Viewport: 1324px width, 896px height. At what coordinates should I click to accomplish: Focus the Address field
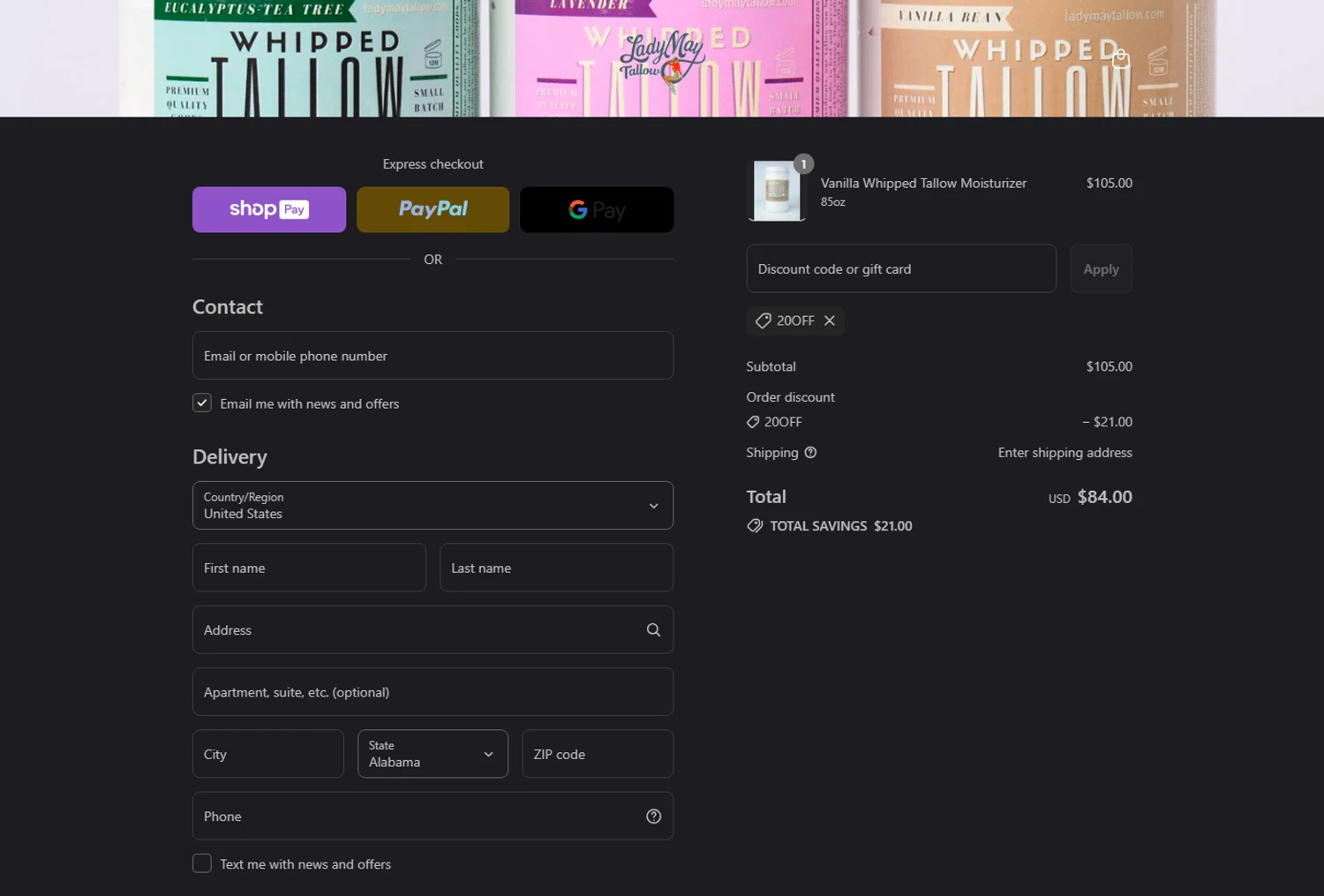433,629
